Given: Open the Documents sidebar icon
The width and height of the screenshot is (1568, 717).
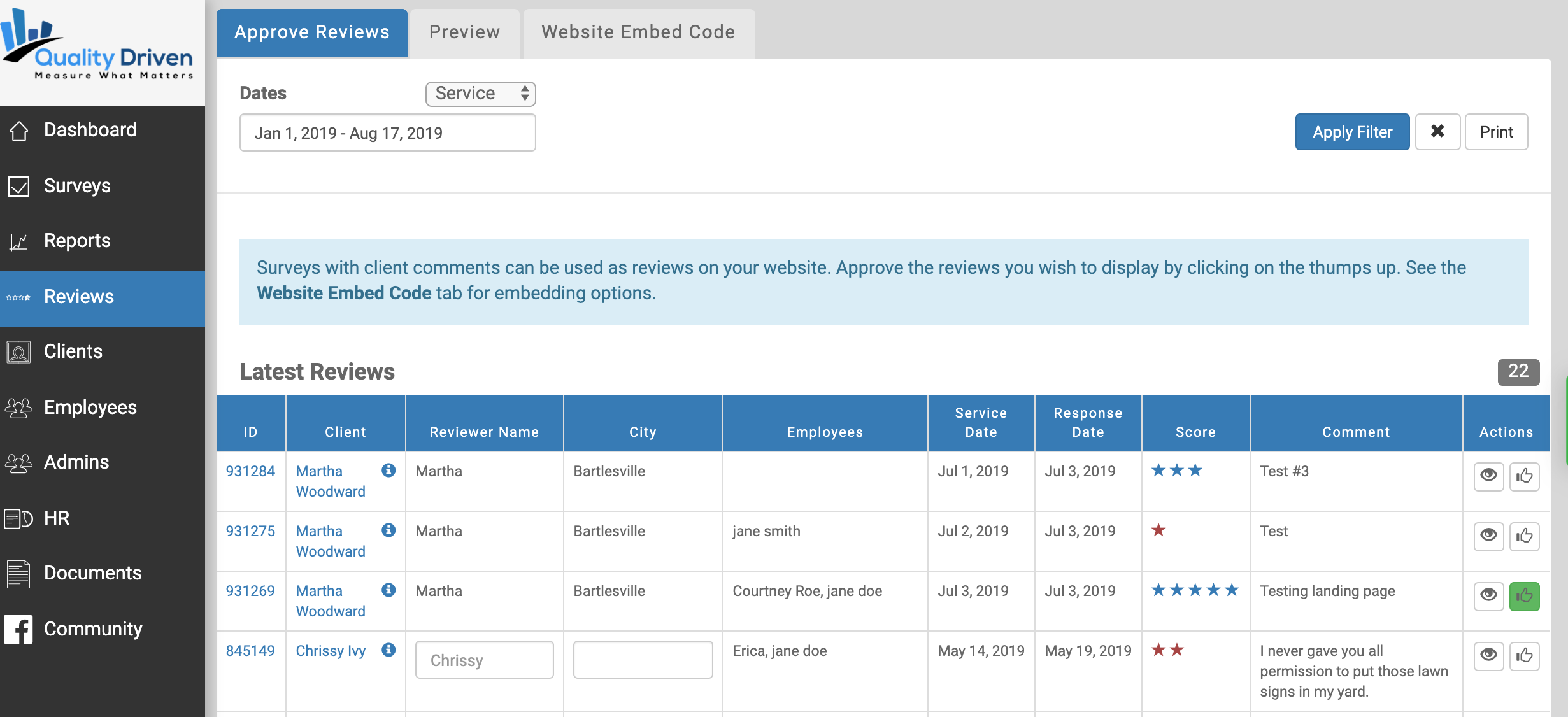Looking at the screenshot, I should [x=19, y=574].
